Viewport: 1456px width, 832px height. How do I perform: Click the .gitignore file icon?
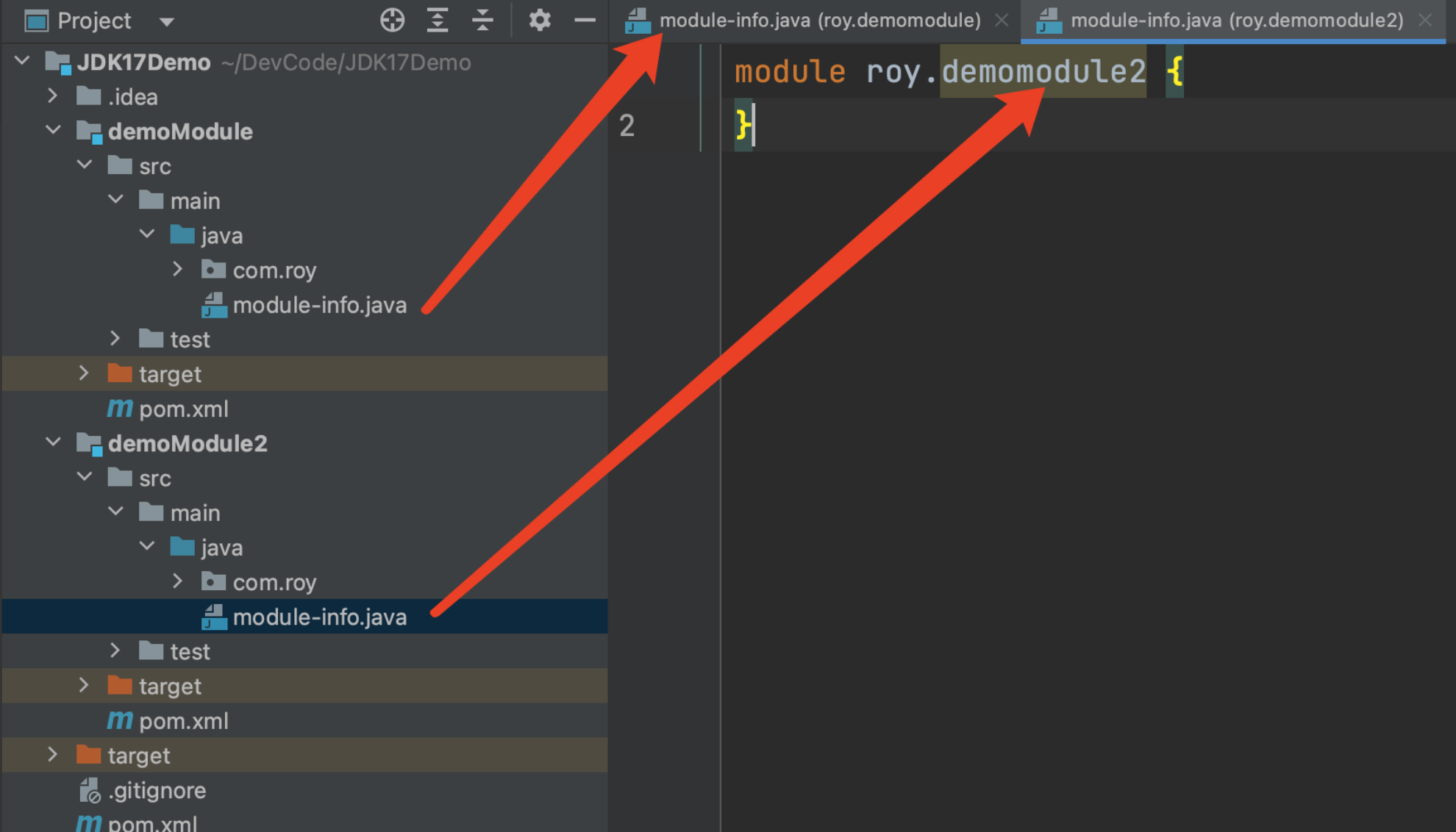pos(89,791)
